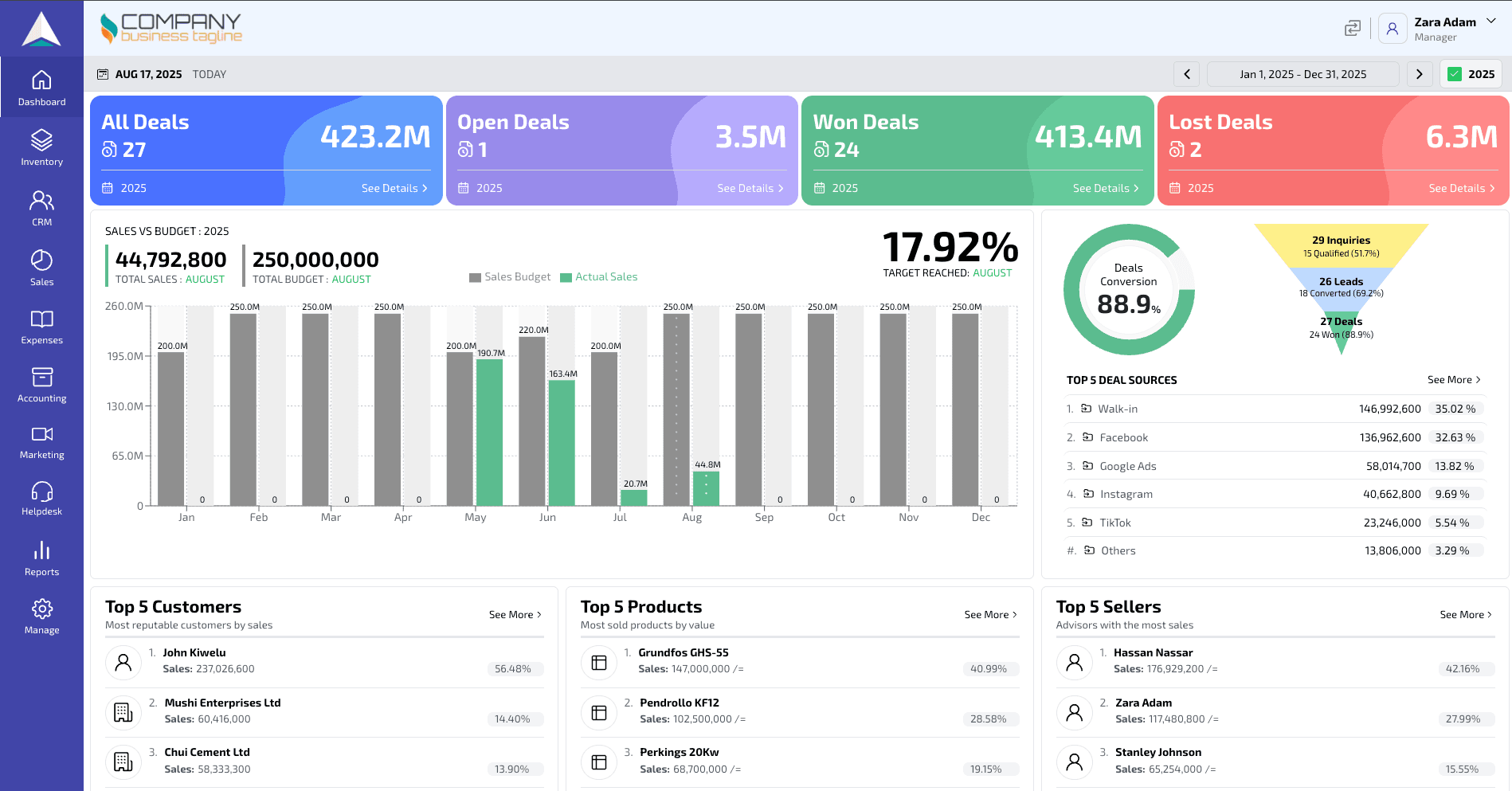1512x791 pixels.
Task: Open the Marketing sidebar icon
Action: coord(41,434)
